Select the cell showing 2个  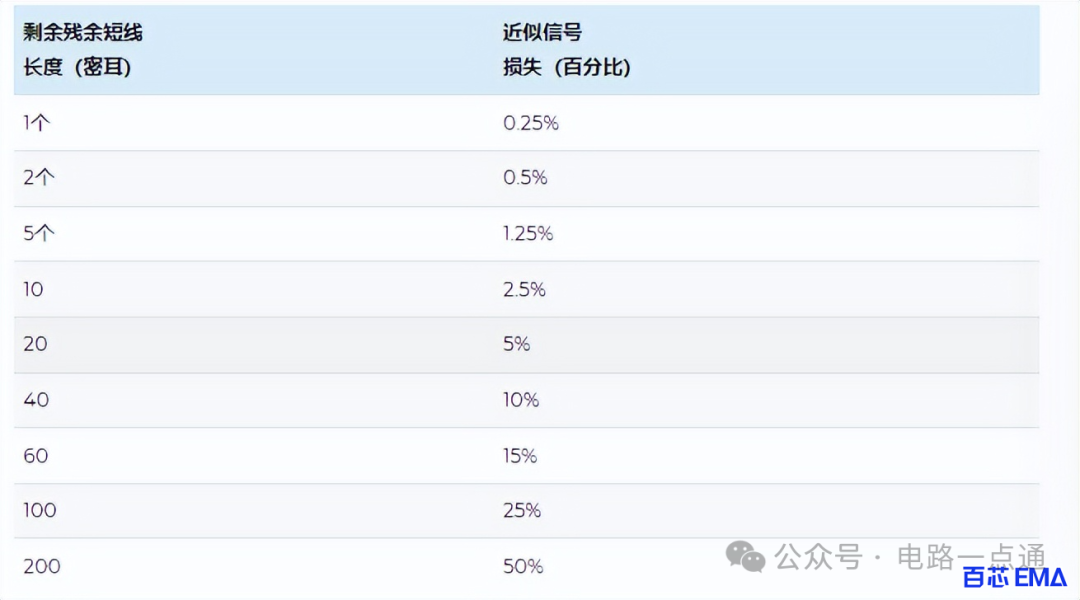pyautogui.click(x=39, y=178)
